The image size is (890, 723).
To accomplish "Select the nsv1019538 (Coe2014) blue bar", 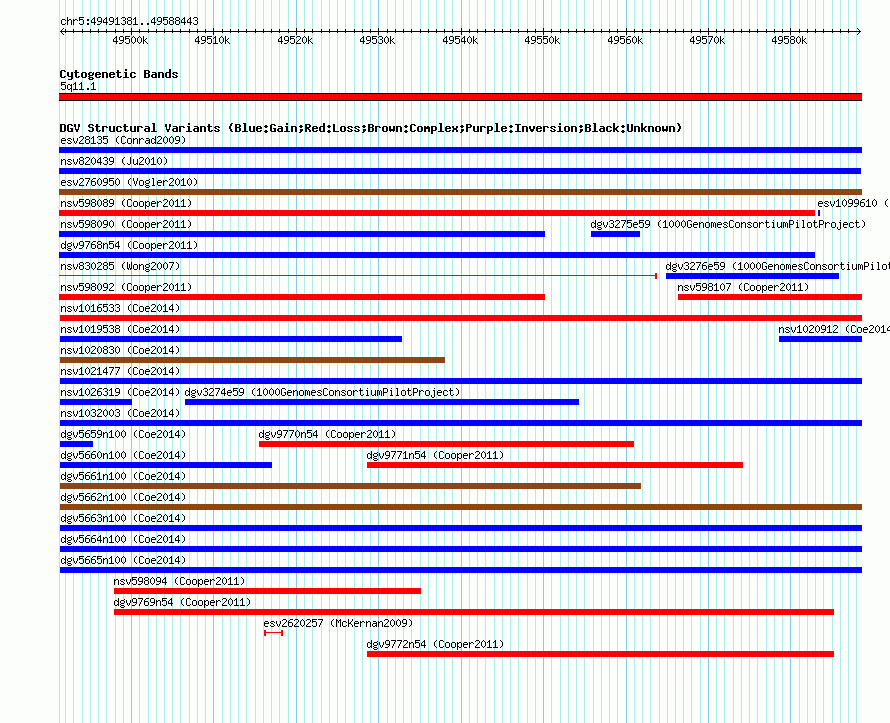I will (230, 339).
